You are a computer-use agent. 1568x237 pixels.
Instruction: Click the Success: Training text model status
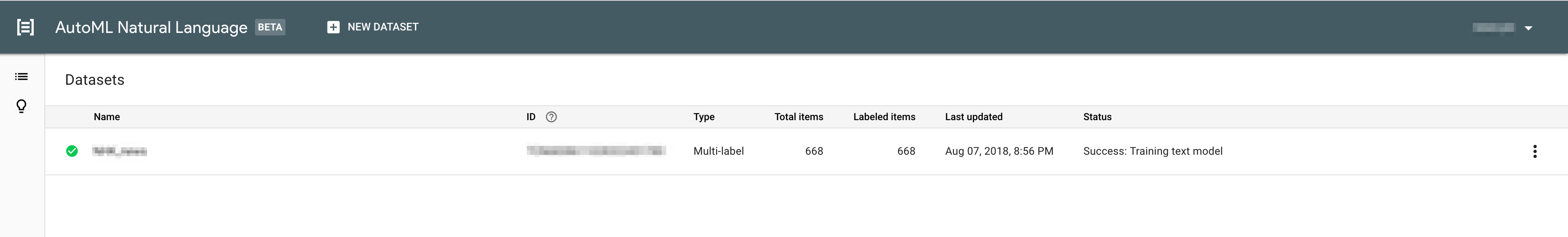point(1152,151)
